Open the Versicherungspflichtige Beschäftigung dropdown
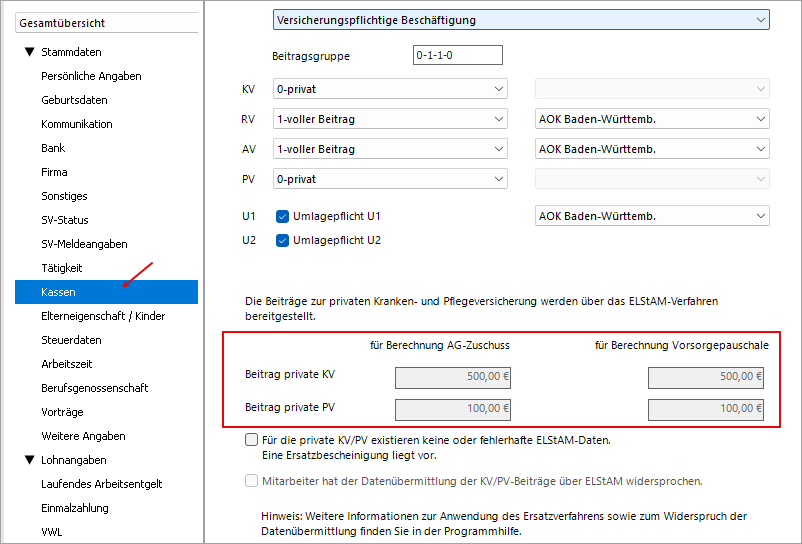Viewport: 802px width, 544px height. [x=520, y=20]
